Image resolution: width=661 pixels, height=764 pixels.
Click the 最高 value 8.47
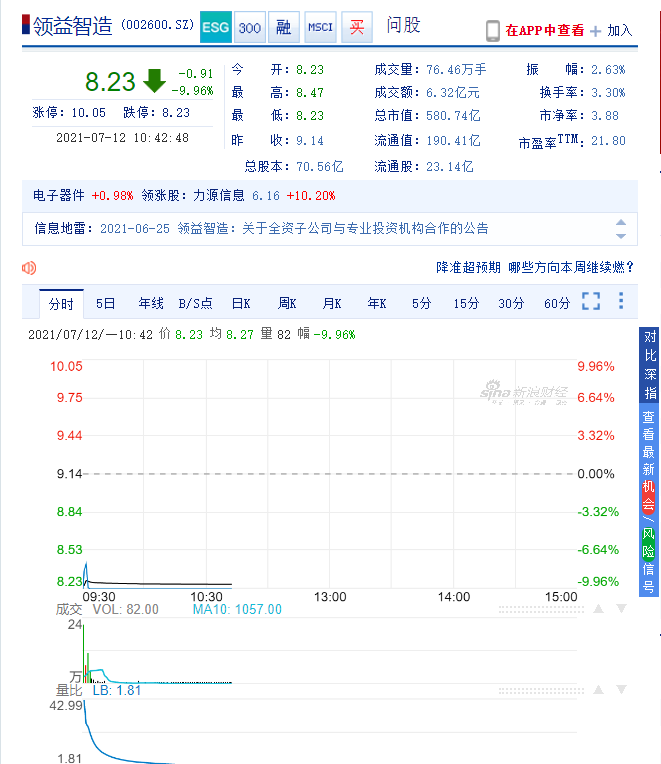click(x=310, y=93)
